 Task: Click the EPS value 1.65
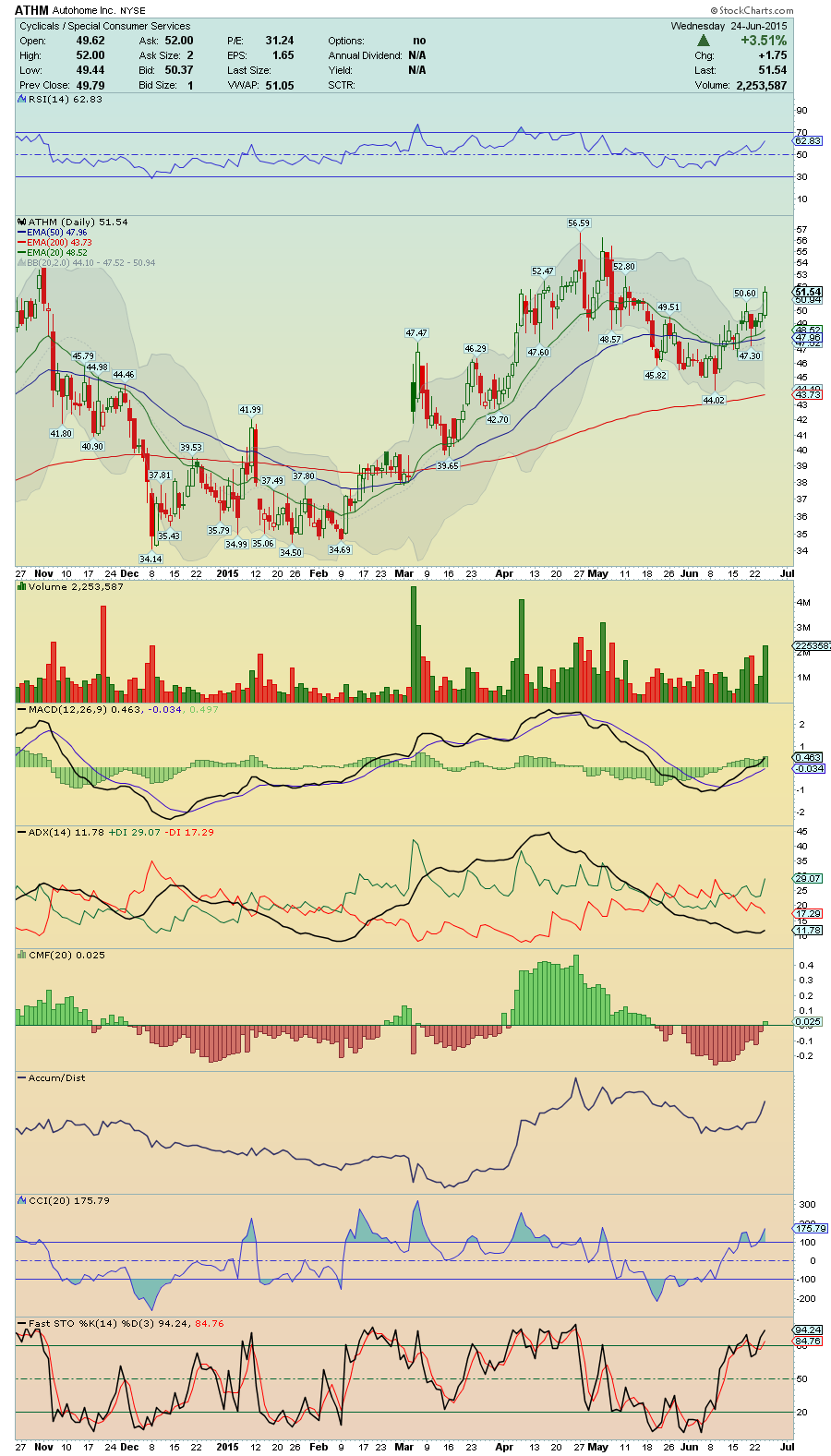283,55
